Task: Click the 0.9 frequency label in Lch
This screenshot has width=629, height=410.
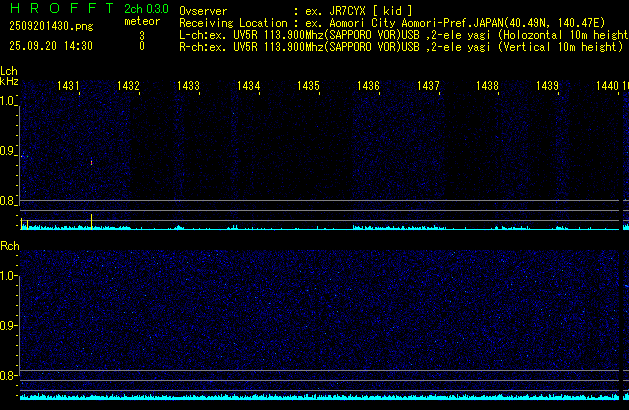Action: point(8,152)
